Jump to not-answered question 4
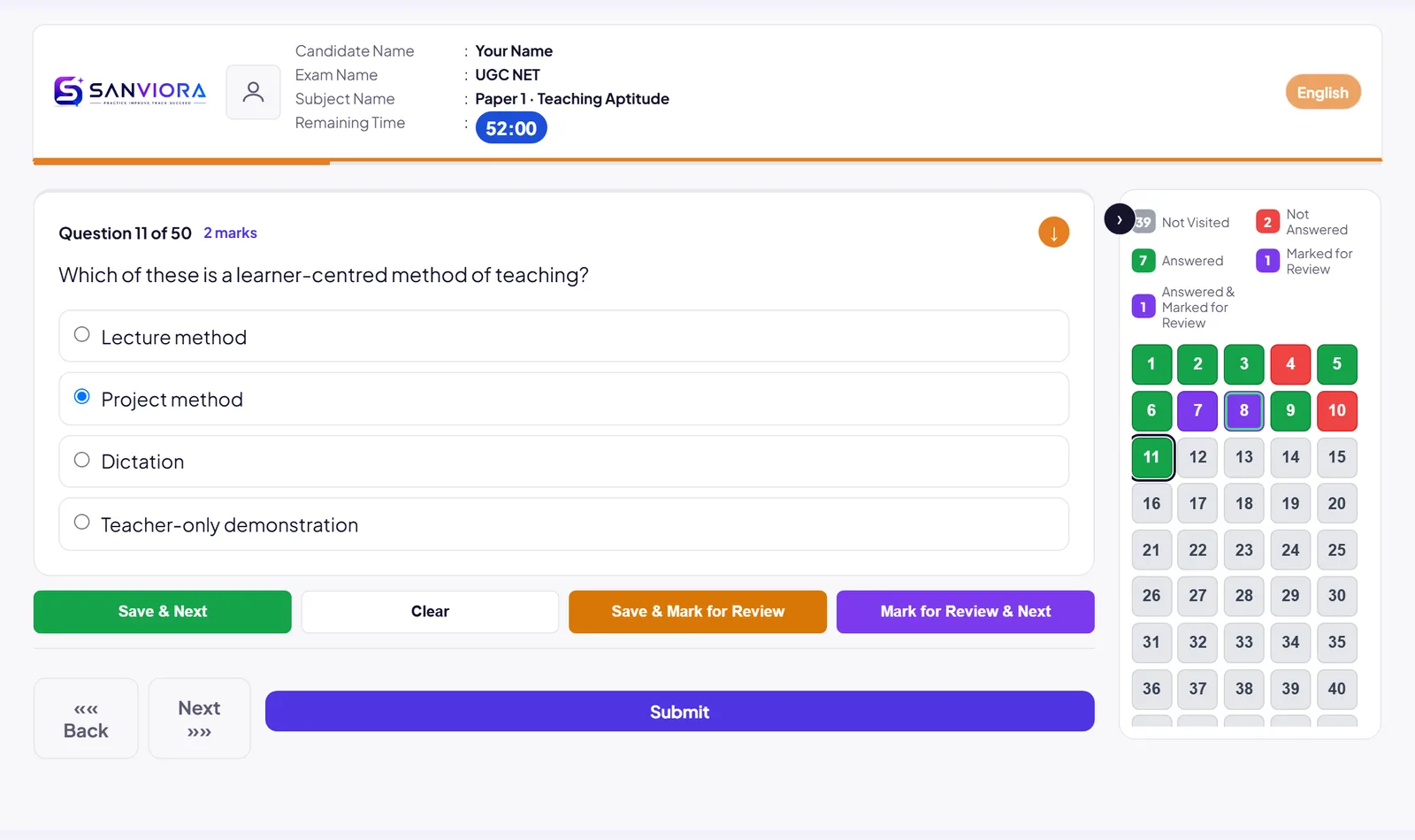 point(1290,364)
